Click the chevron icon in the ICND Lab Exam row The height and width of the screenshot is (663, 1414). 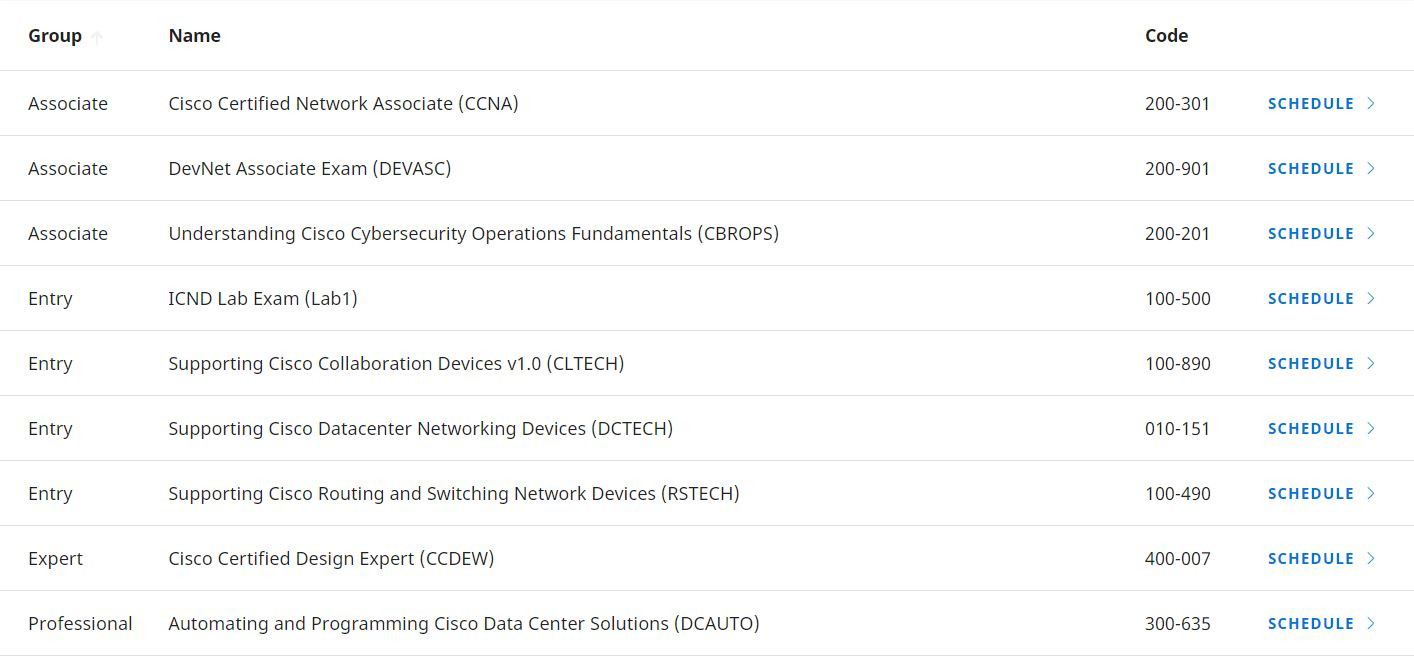pos(1371,298)
